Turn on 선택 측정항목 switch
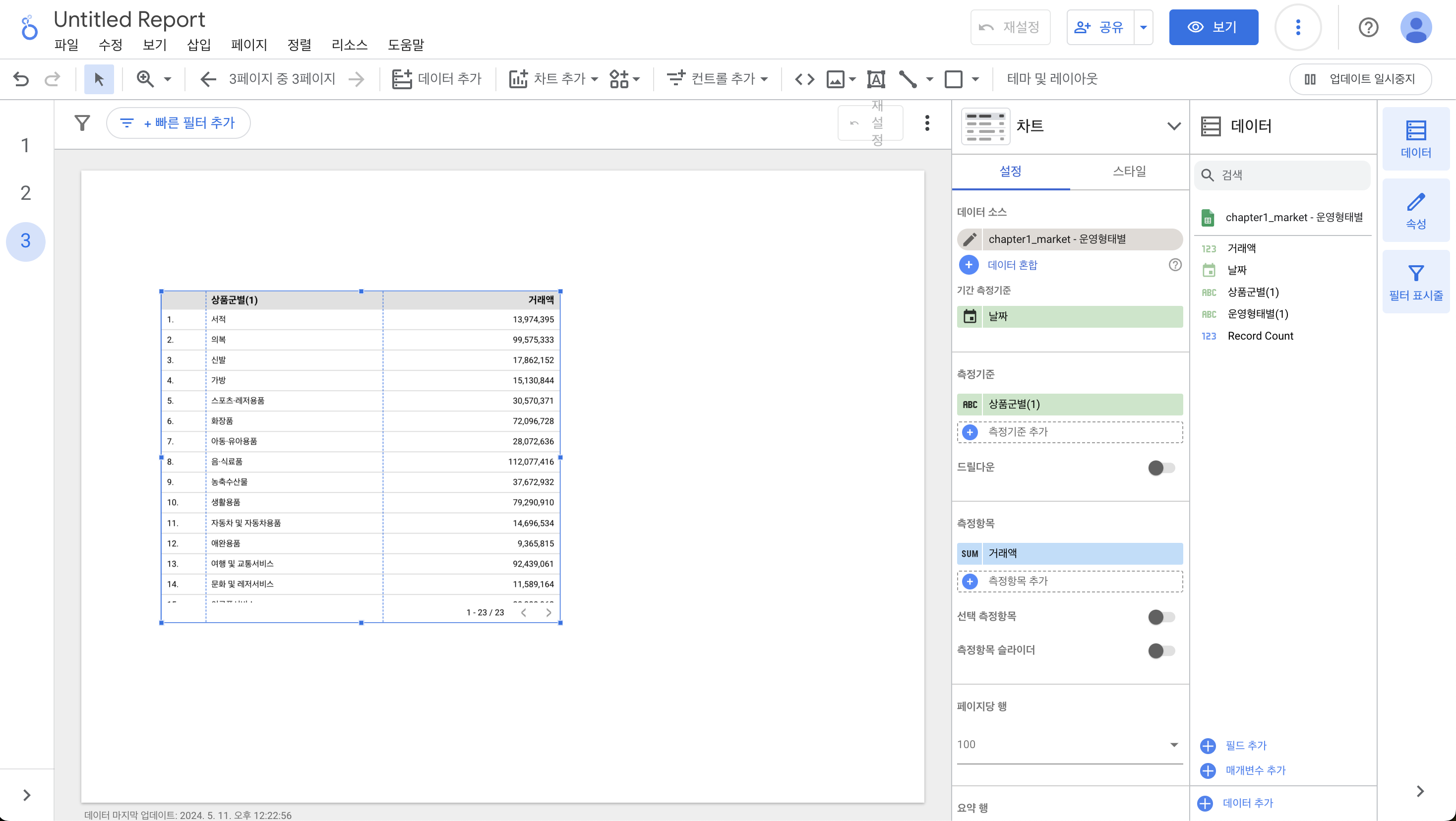 coord(1161,616)
